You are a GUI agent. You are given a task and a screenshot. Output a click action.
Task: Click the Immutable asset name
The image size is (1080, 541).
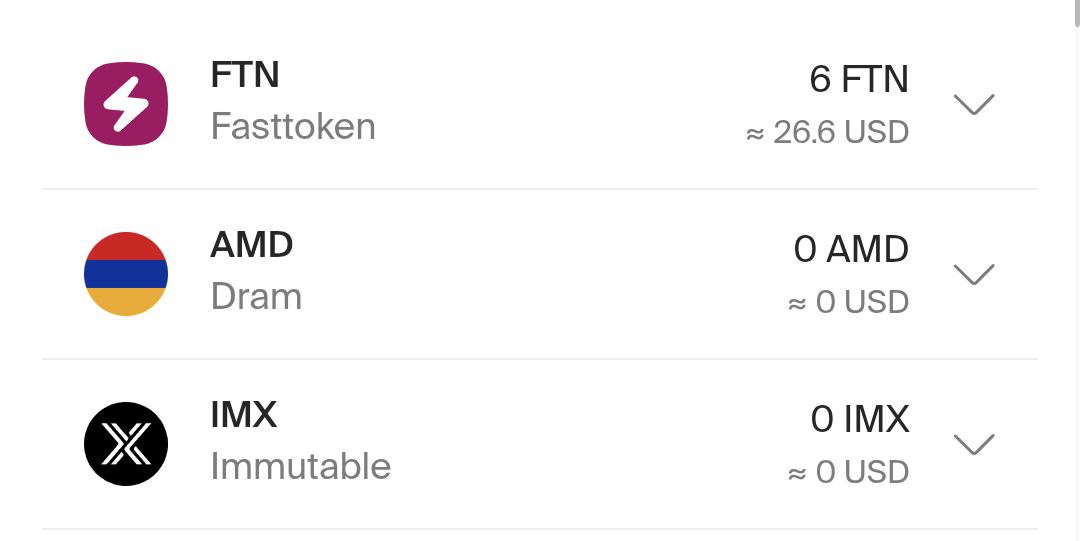[300, 467]
